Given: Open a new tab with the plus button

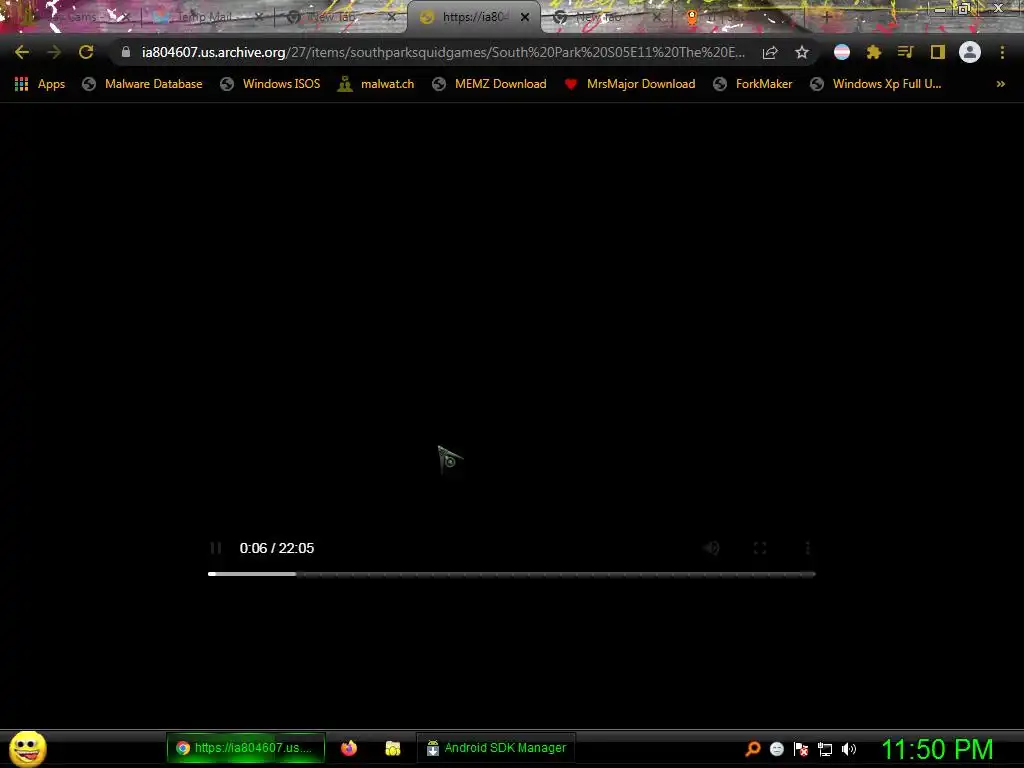Looking at the screenshot, I should pyautogui.click(x=827, y=17).
